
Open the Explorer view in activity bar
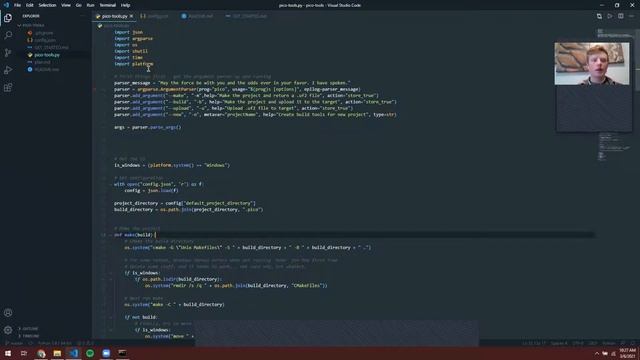pyautogui.click(x=8, y=18)
